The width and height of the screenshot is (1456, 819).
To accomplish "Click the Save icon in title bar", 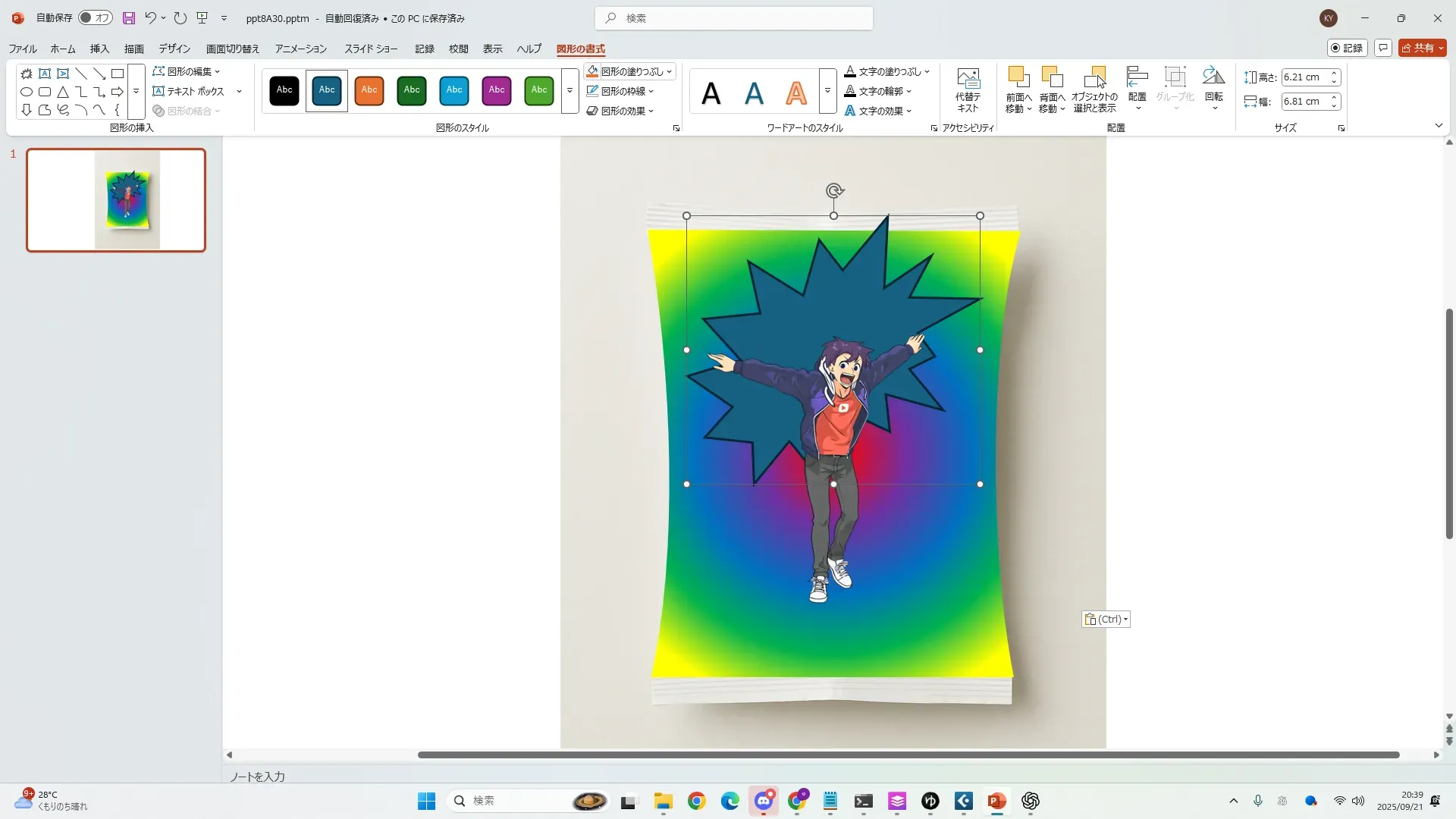I will pos(129,17).
